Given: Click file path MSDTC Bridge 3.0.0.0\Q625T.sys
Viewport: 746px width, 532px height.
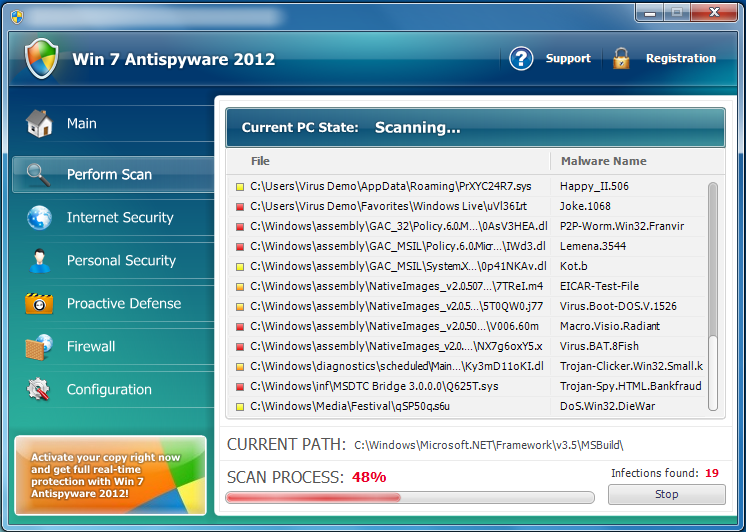Looking at the screenshot, I should [374, 386].
